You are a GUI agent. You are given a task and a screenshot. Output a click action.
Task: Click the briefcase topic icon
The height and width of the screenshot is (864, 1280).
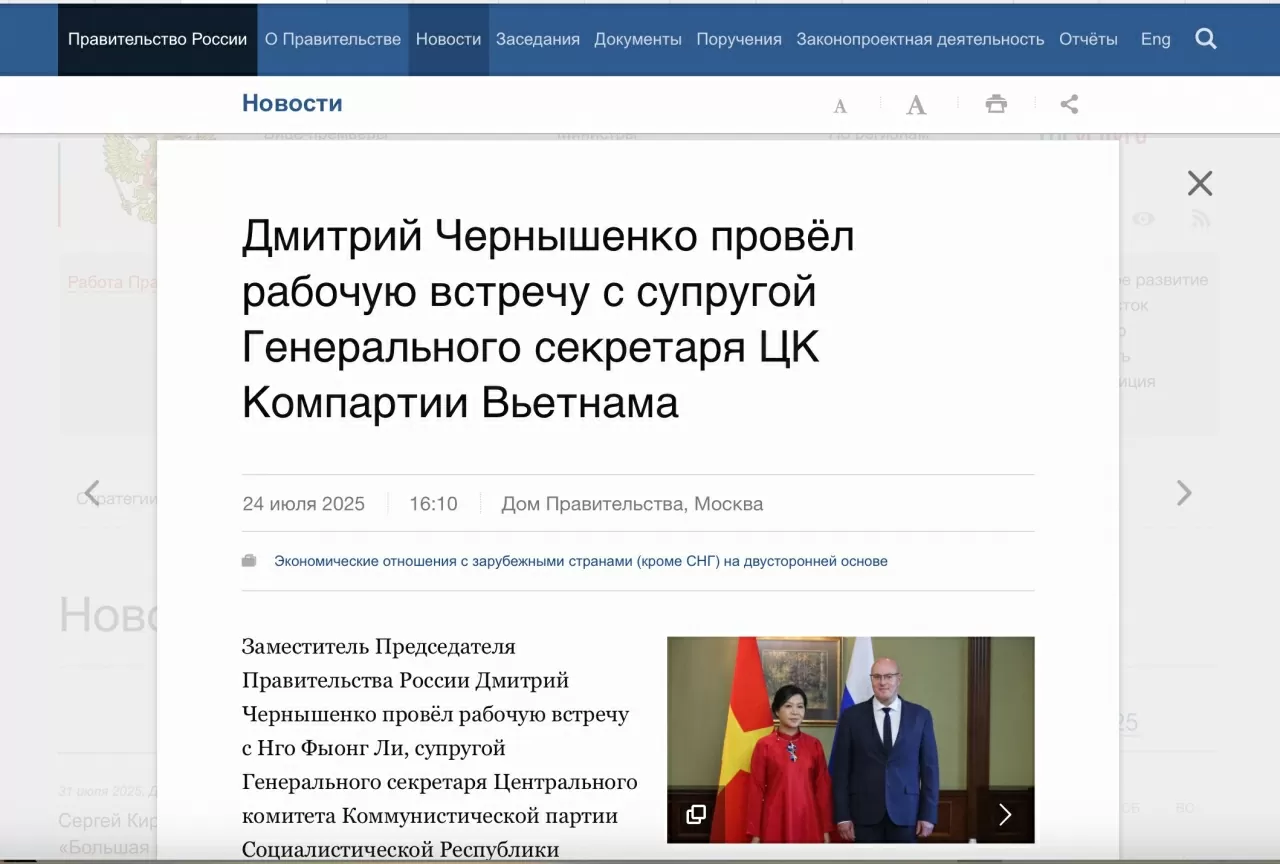point(249,561)
